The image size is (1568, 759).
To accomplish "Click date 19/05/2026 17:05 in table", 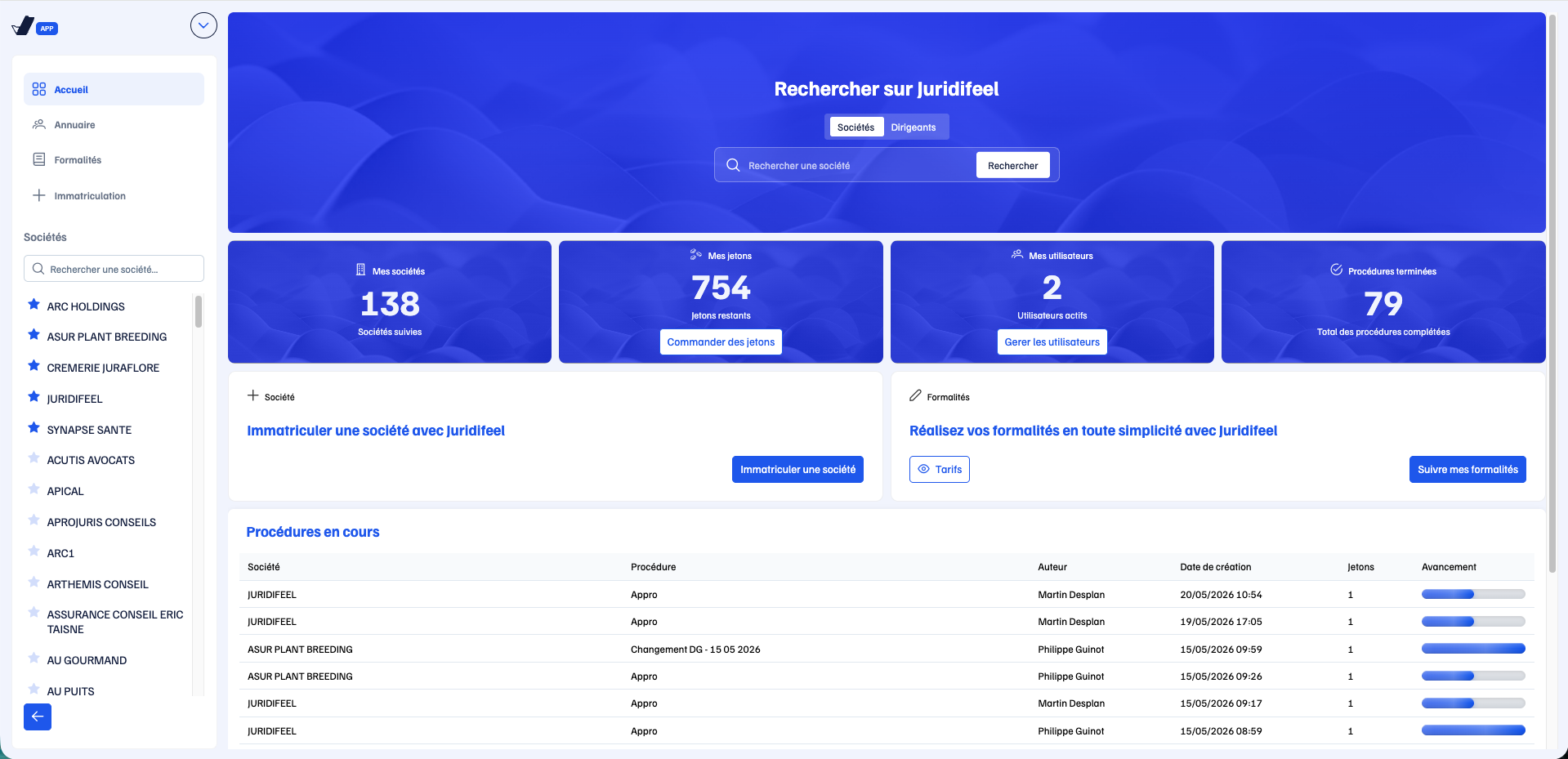I will point(1221,622).
